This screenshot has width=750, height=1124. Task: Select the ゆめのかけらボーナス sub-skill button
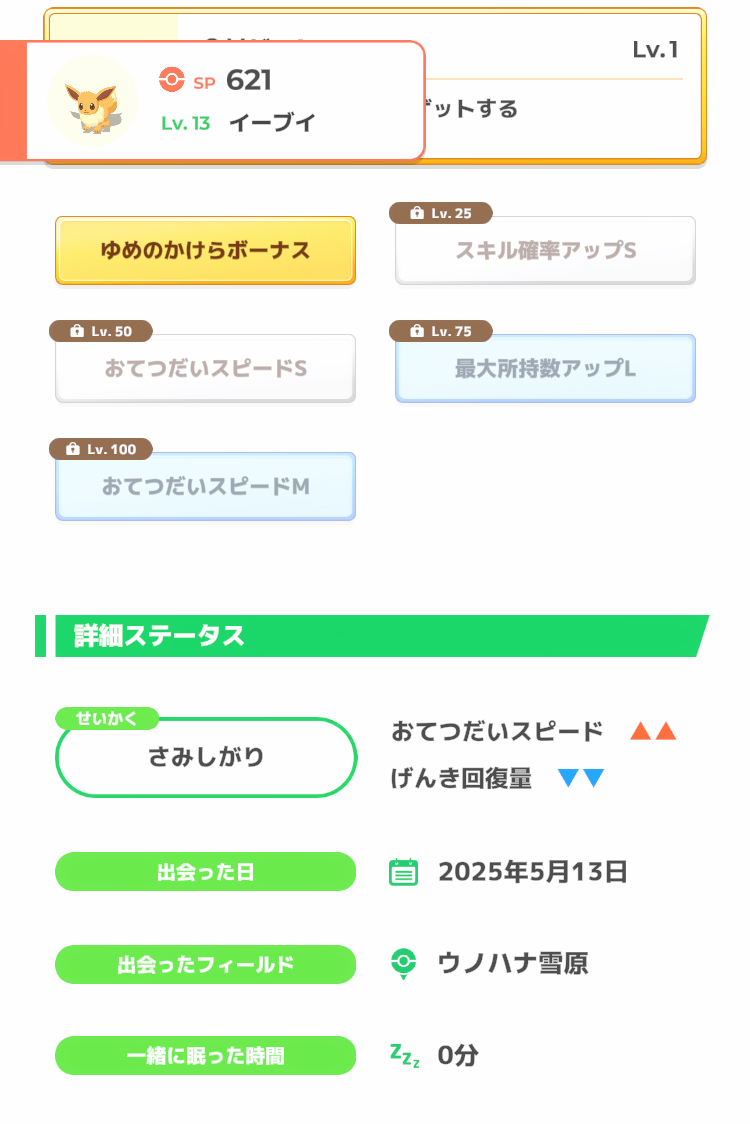pyautogui.click(x=205, y=250)
